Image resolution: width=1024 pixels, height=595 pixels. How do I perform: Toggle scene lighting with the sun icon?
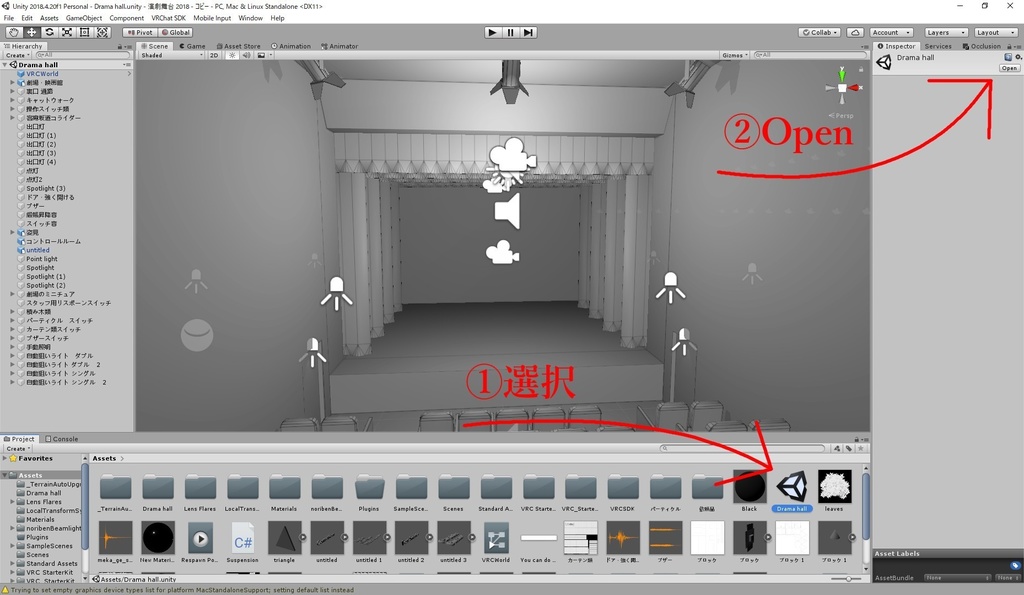point(233,55)
